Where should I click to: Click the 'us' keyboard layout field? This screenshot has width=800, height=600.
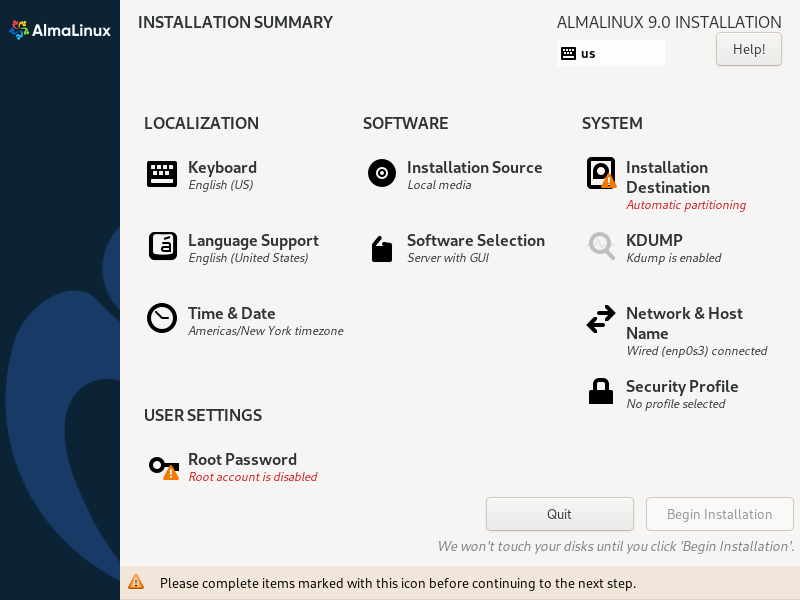tap(611, 53)
